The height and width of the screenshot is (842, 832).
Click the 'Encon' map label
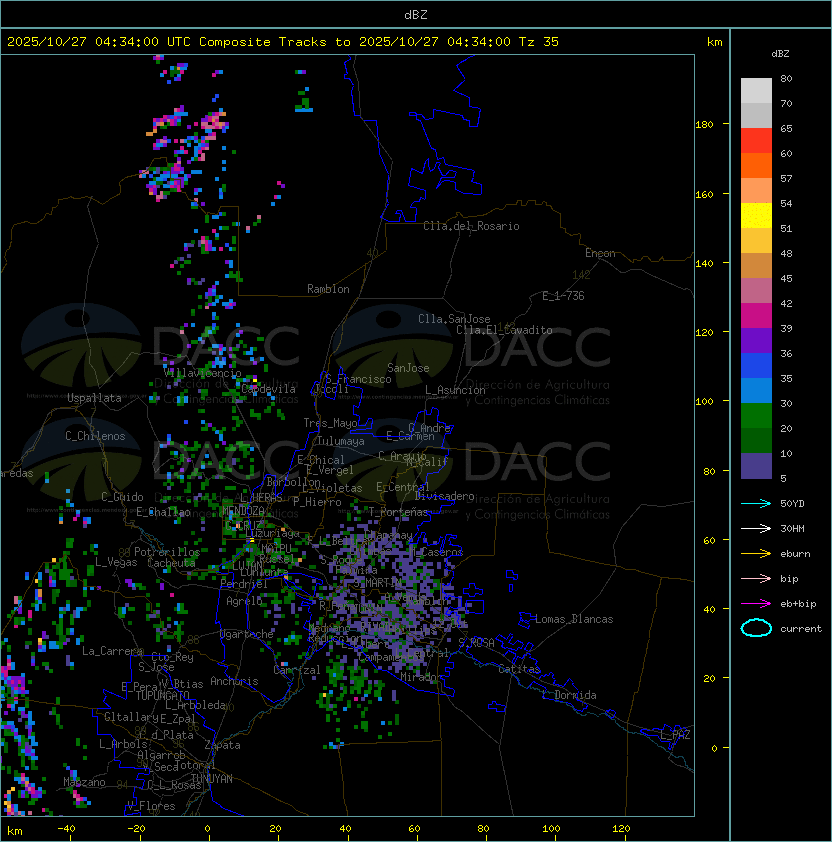tap(600, 253)
